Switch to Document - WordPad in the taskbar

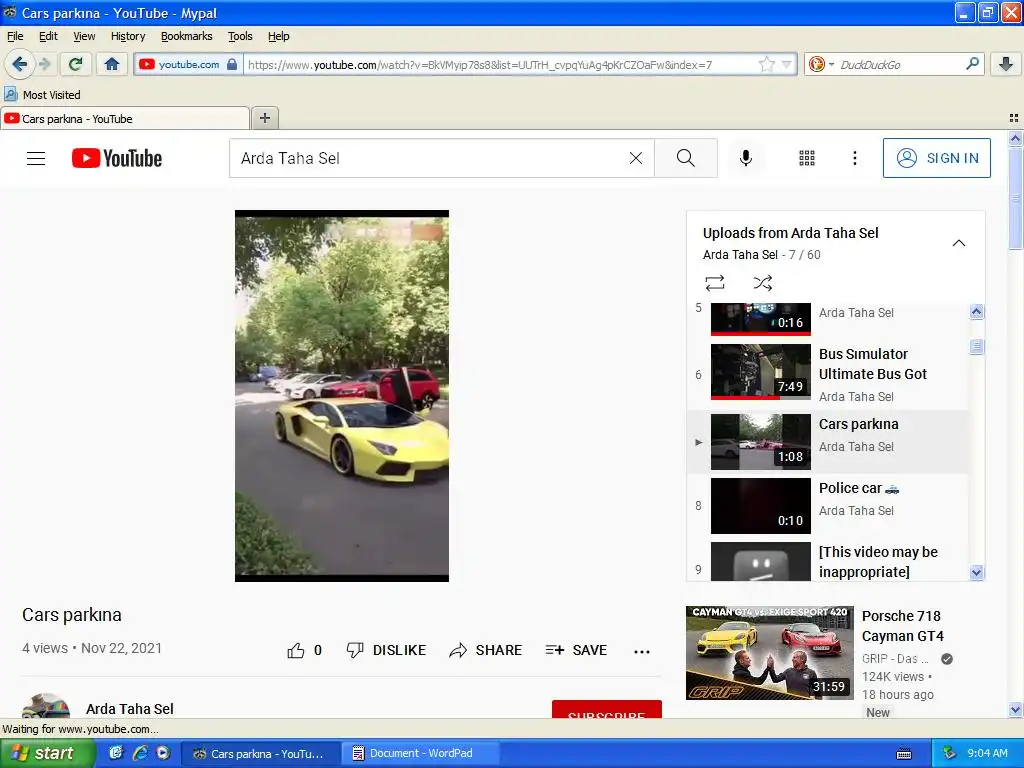tap(420, 753)
